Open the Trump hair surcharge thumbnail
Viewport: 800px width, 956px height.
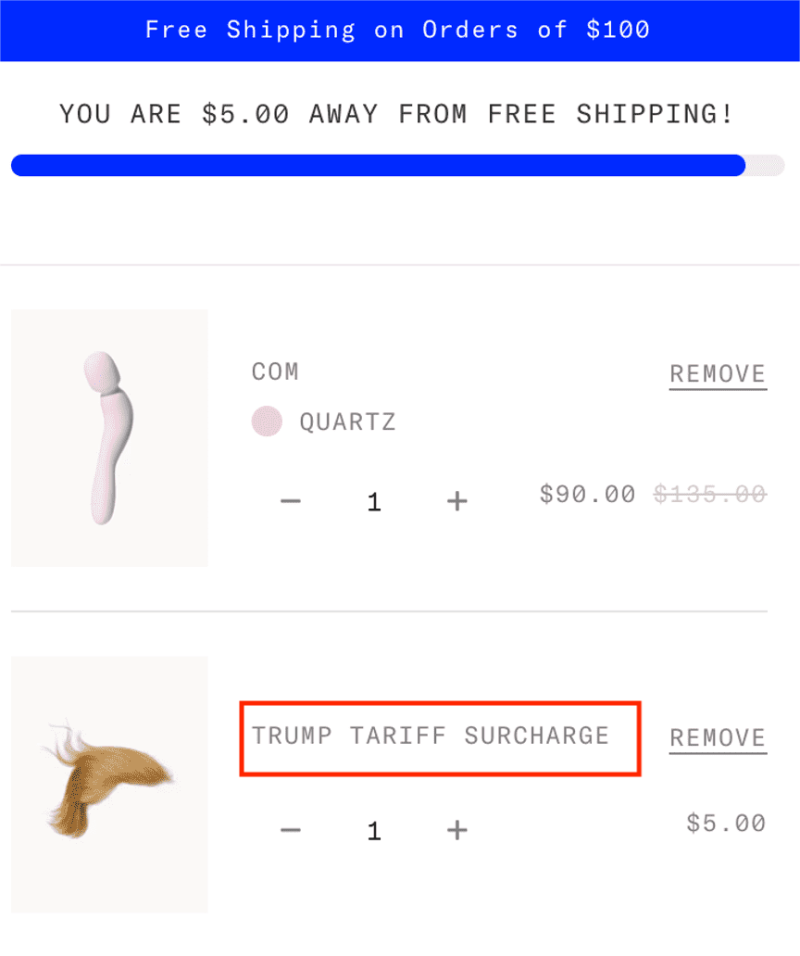point(109,784)
